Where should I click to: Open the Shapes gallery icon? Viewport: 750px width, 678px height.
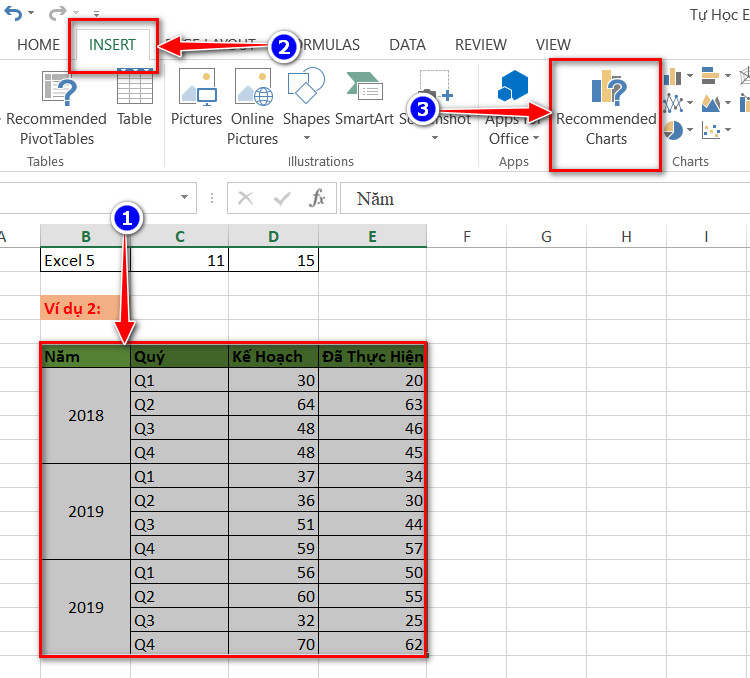pos(306,86)
